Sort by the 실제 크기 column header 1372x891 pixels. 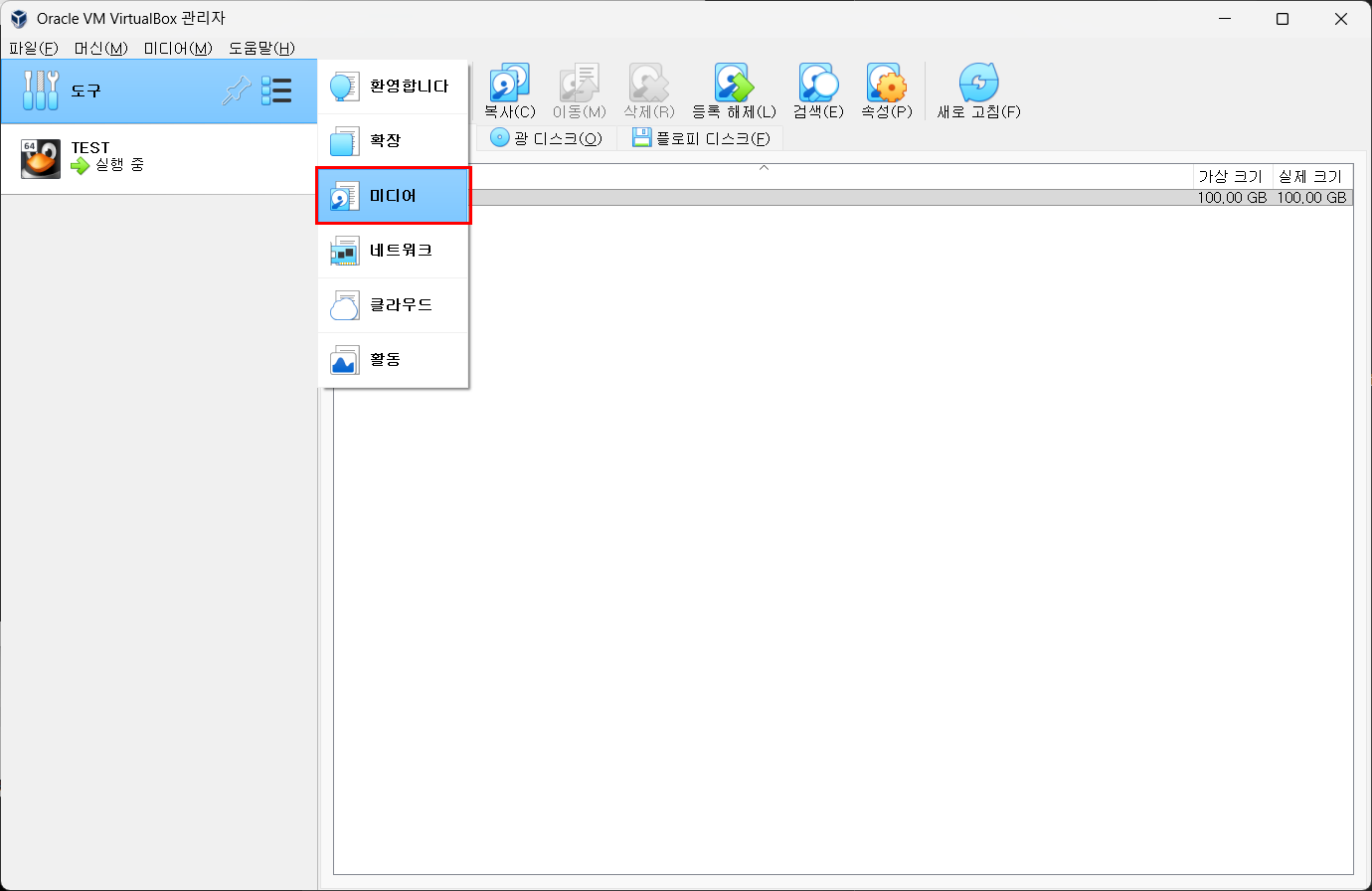1311,176
